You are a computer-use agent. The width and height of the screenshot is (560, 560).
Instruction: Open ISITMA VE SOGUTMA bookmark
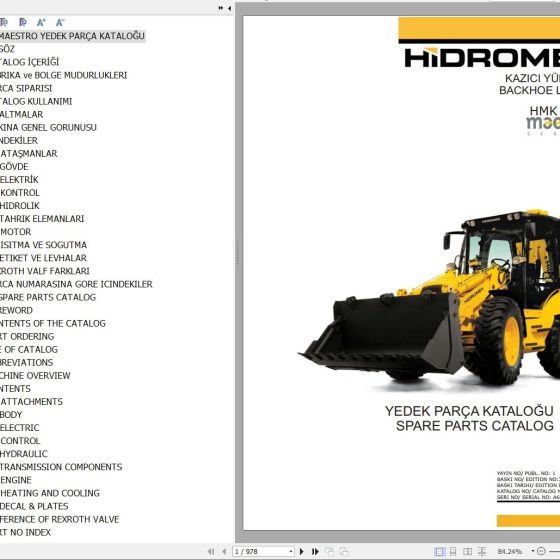click(x=44, y=245)
